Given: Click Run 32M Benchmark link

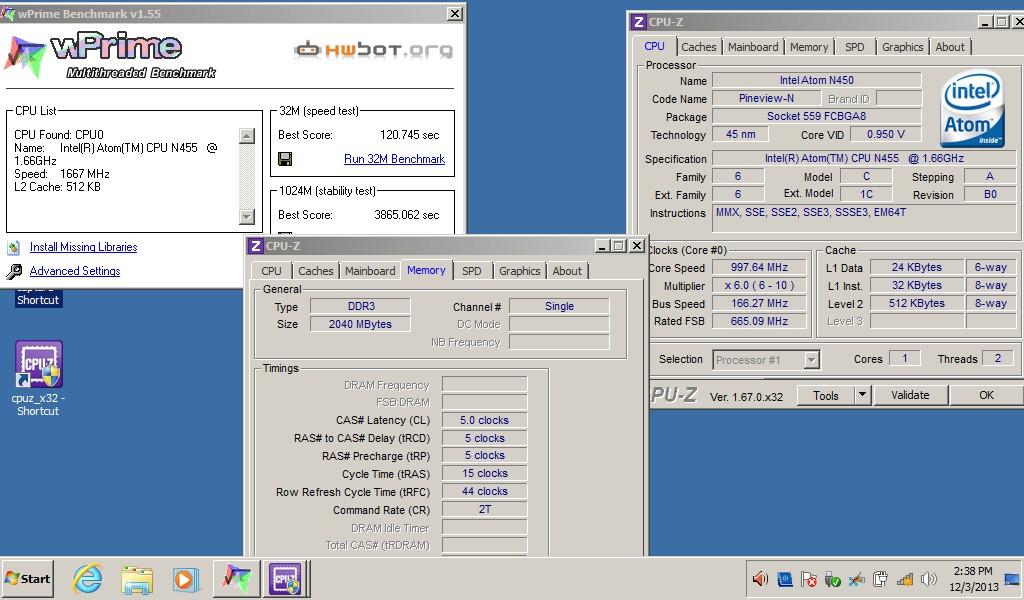Looking at the screenshot, I should [394, 159].
